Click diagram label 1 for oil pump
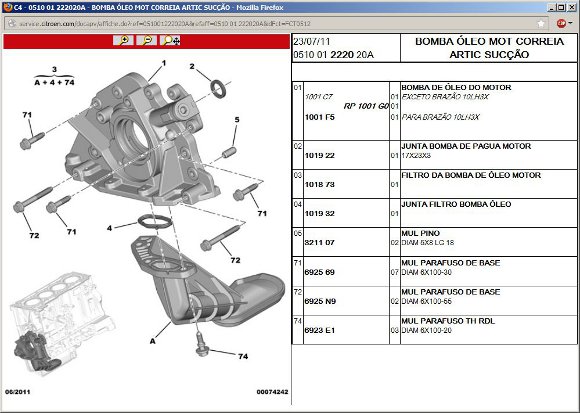This screenshot has width=580, height=413. click(164, 63)
